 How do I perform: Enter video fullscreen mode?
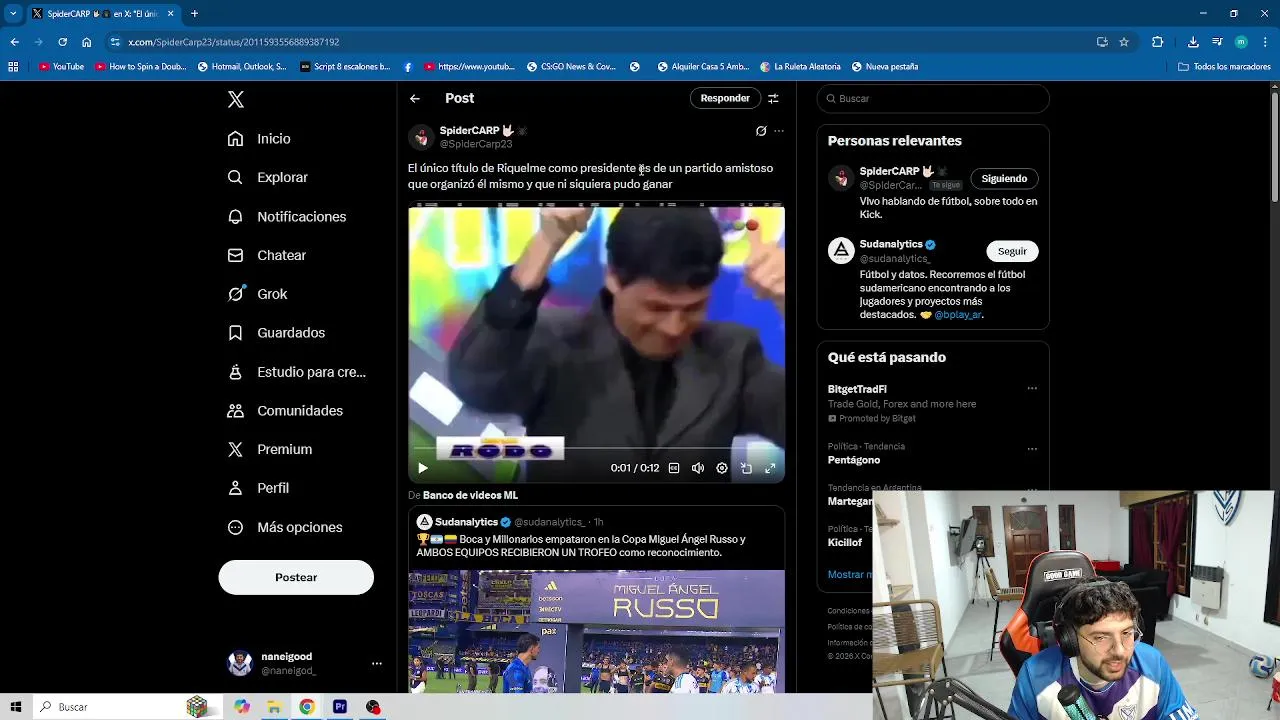[770, 468]
